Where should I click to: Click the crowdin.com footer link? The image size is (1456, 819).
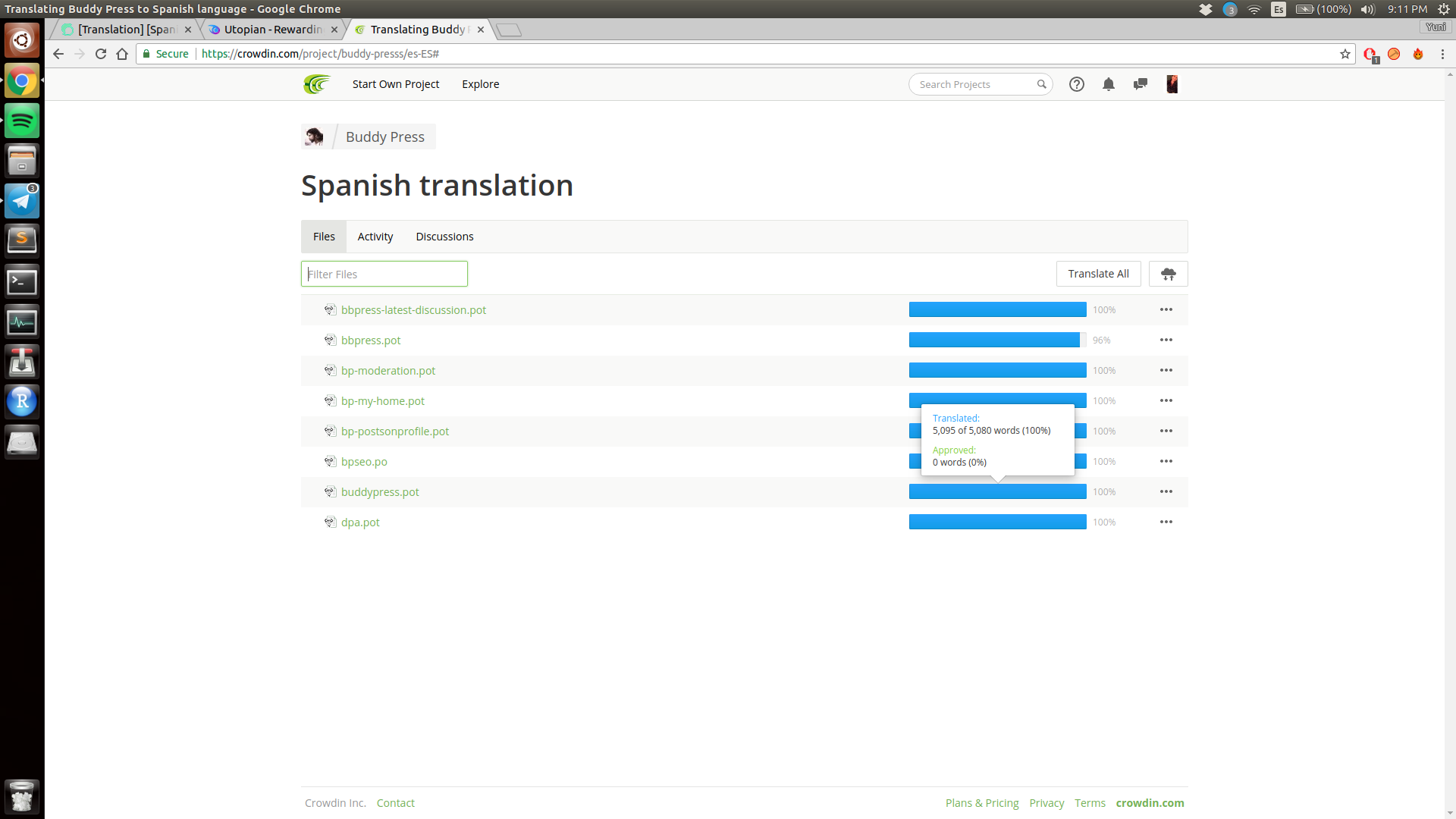click(x=1150, y=803)
